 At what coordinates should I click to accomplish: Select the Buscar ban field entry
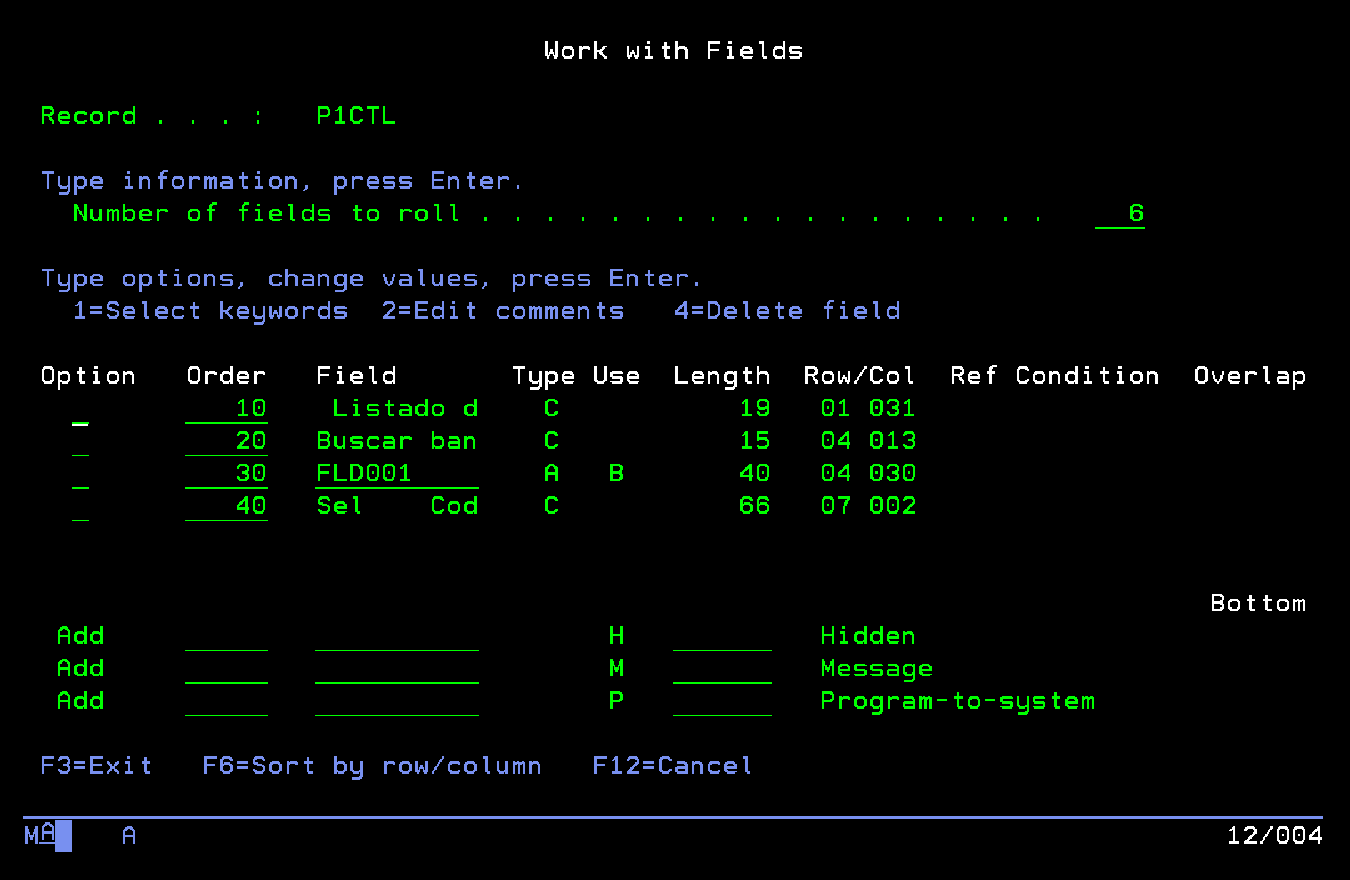(396, 440)
